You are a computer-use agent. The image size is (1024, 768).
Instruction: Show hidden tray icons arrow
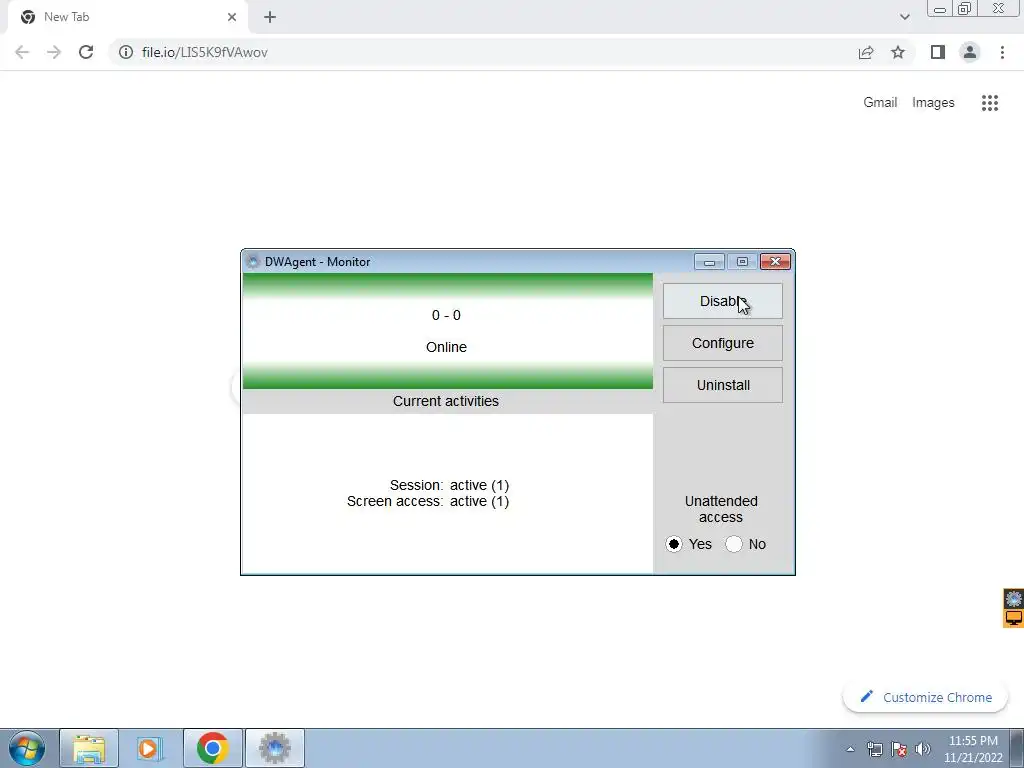coord(850,749)
